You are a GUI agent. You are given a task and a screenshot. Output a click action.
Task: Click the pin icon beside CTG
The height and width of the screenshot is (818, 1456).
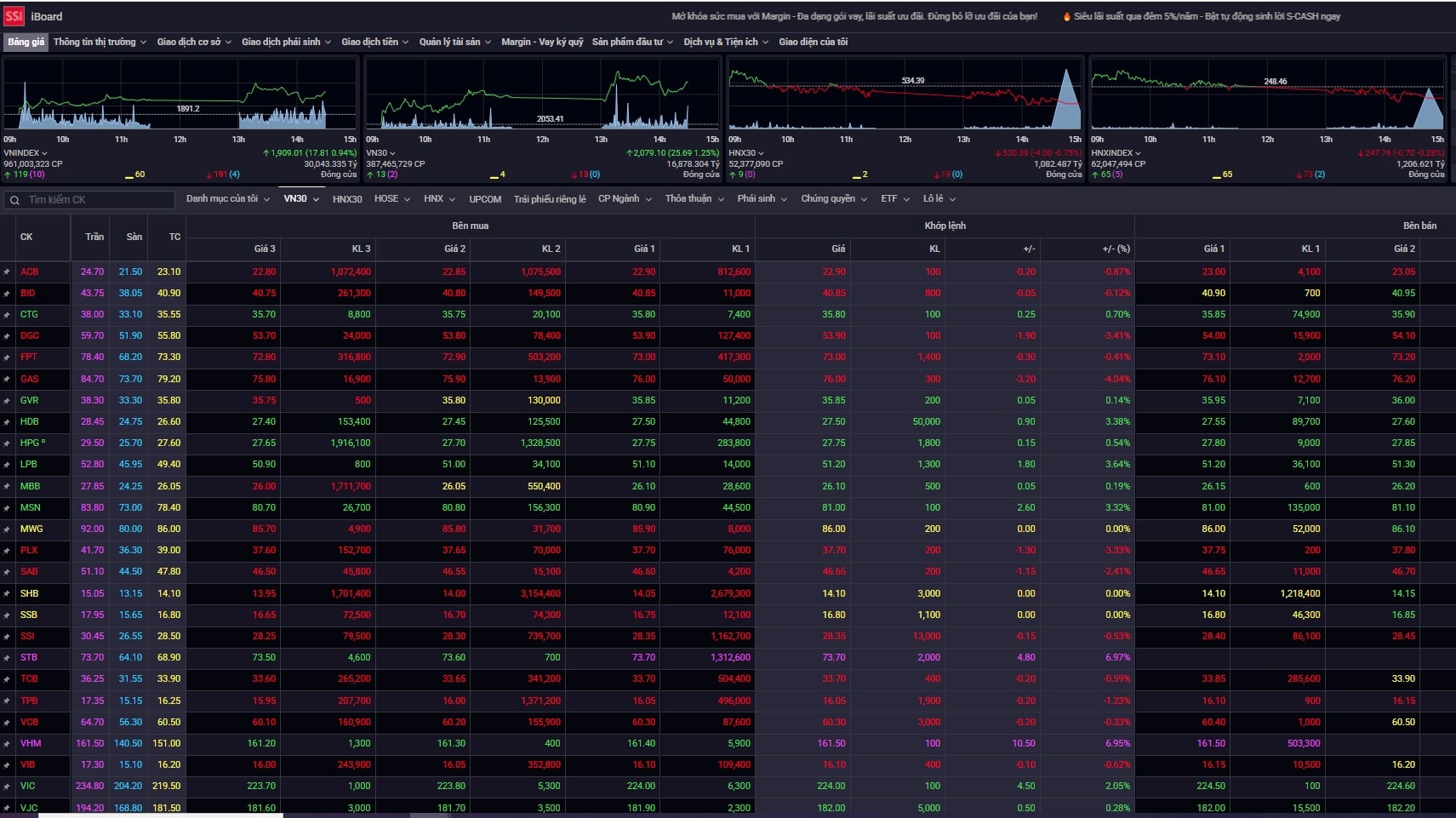[x=7, y=315]
